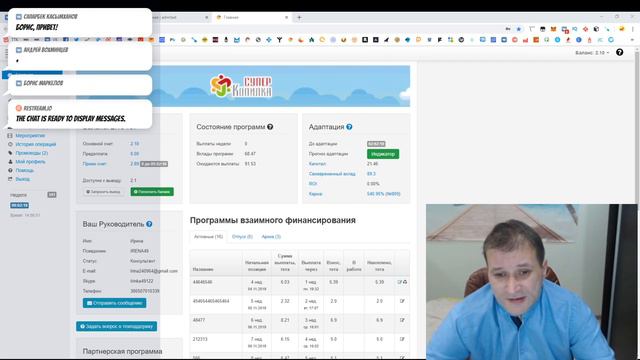Click Отправить сообщение button
The image size is (640, 360).
coord(114,303)
